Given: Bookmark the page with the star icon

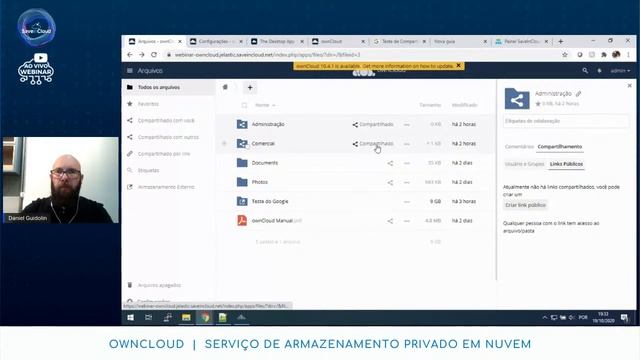Looking at the screenshot, I should coord(564,55).
